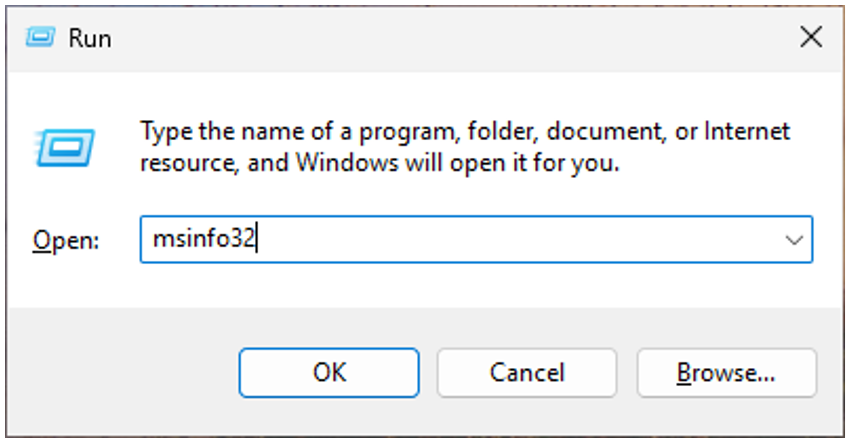Click the word "document" in the description
Image resolution: width=846 pixels, height=440 pixels.
pyautogui.click(x=589, y=132)
